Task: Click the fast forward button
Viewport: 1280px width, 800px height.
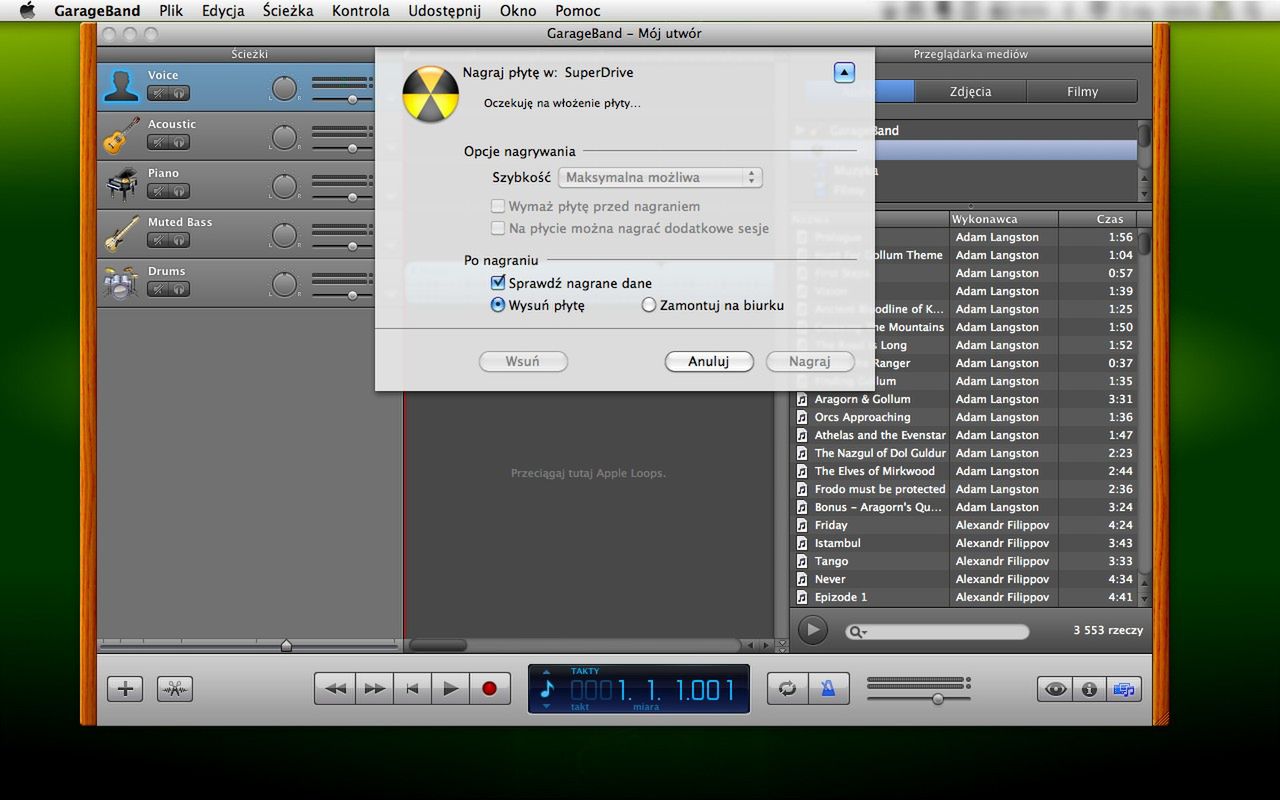Action: (374, 688)
